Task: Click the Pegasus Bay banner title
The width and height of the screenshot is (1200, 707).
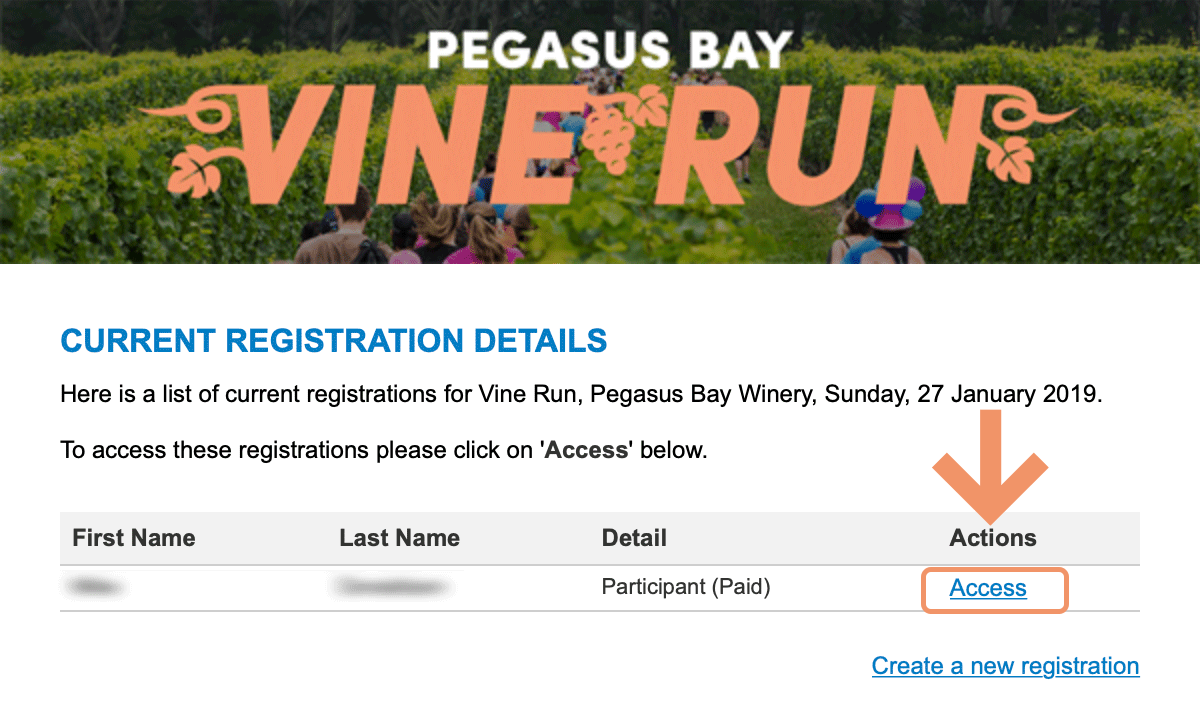Action: click(610, 51)
